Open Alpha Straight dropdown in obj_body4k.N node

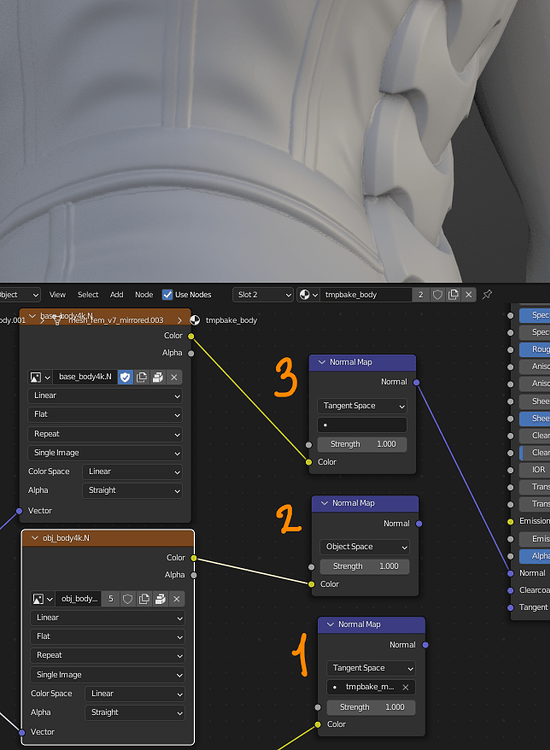click(135, 713)
